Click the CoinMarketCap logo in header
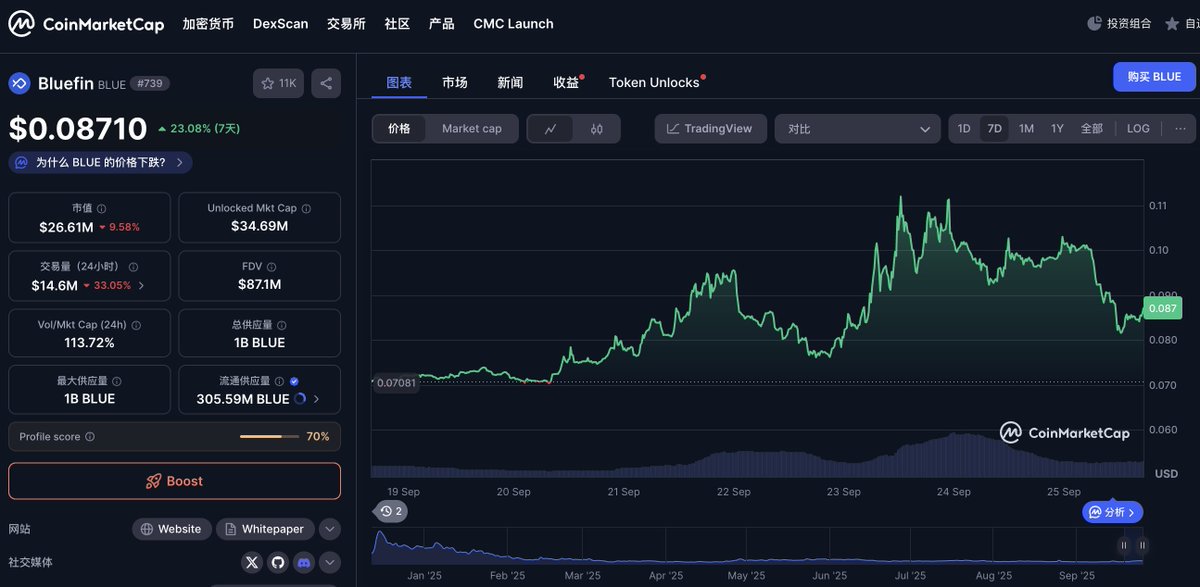 coord(86,24)
